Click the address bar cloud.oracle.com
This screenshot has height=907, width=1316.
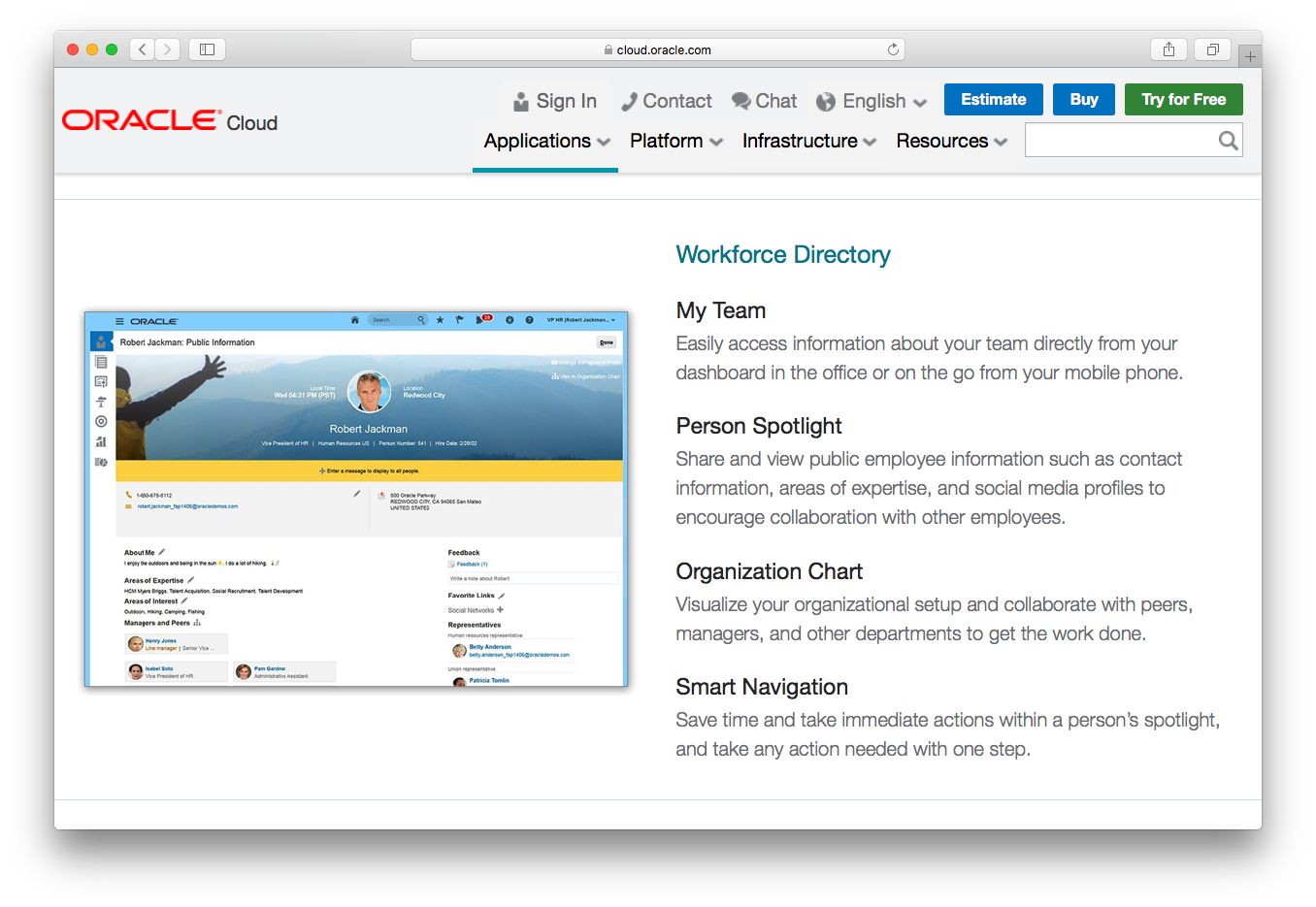click(x=658, y=49)
